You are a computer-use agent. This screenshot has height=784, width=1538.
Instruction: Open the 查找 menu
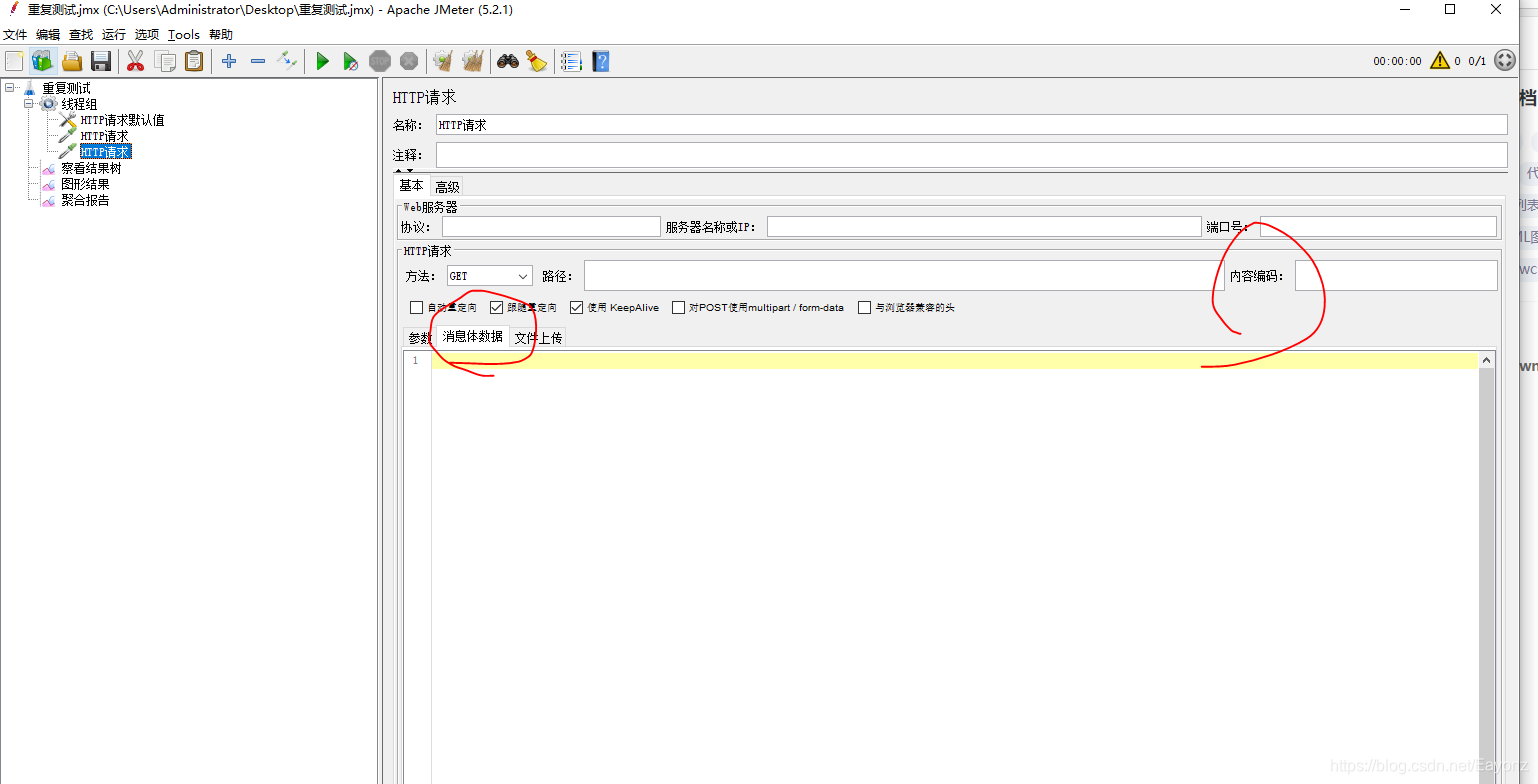click(x=81, y=34)
